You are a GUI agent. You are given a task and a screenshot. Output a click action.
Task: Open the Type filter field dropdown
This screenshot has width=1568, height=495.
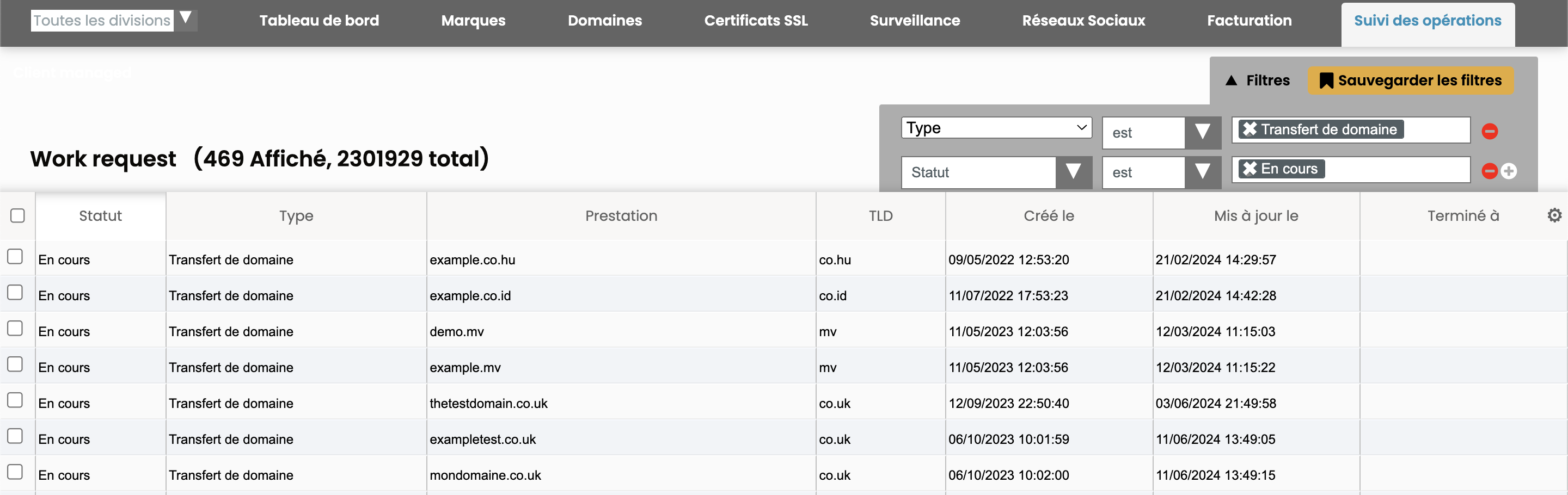coord(996,128)
